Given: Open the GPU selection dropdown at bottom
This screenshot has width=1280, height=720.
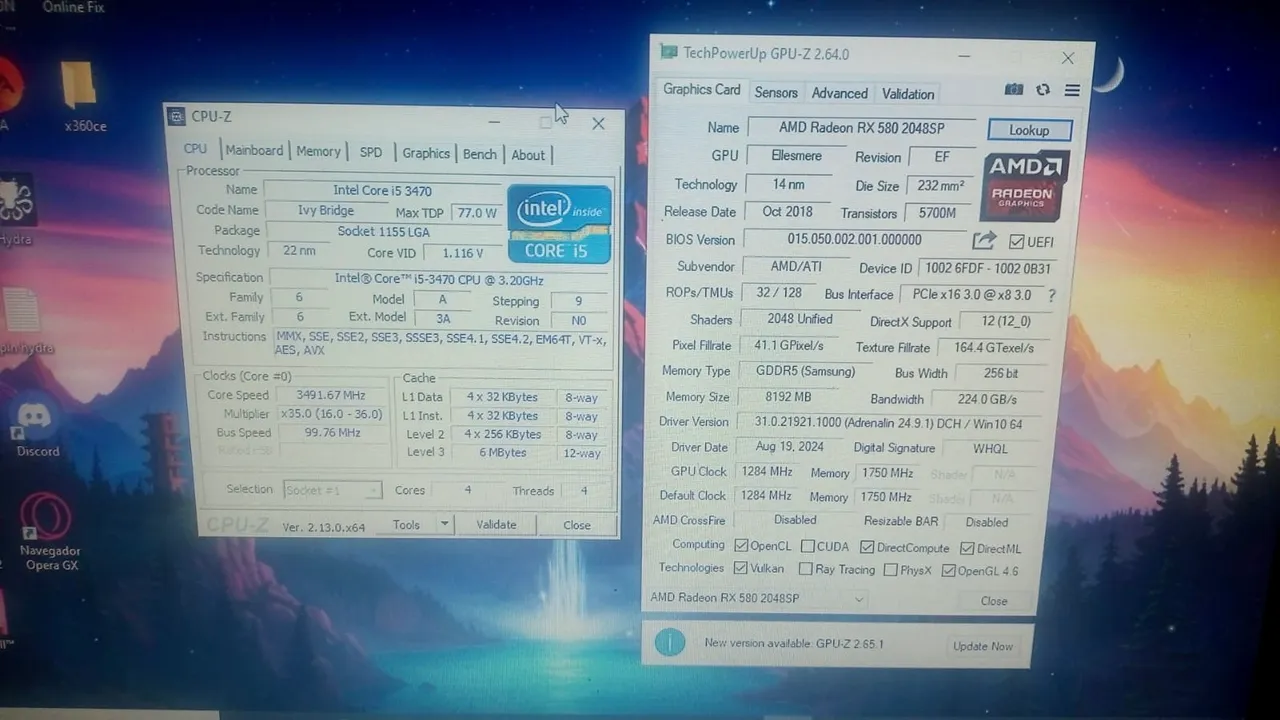Looking at the screenshot, I should (x=757, y=598).
